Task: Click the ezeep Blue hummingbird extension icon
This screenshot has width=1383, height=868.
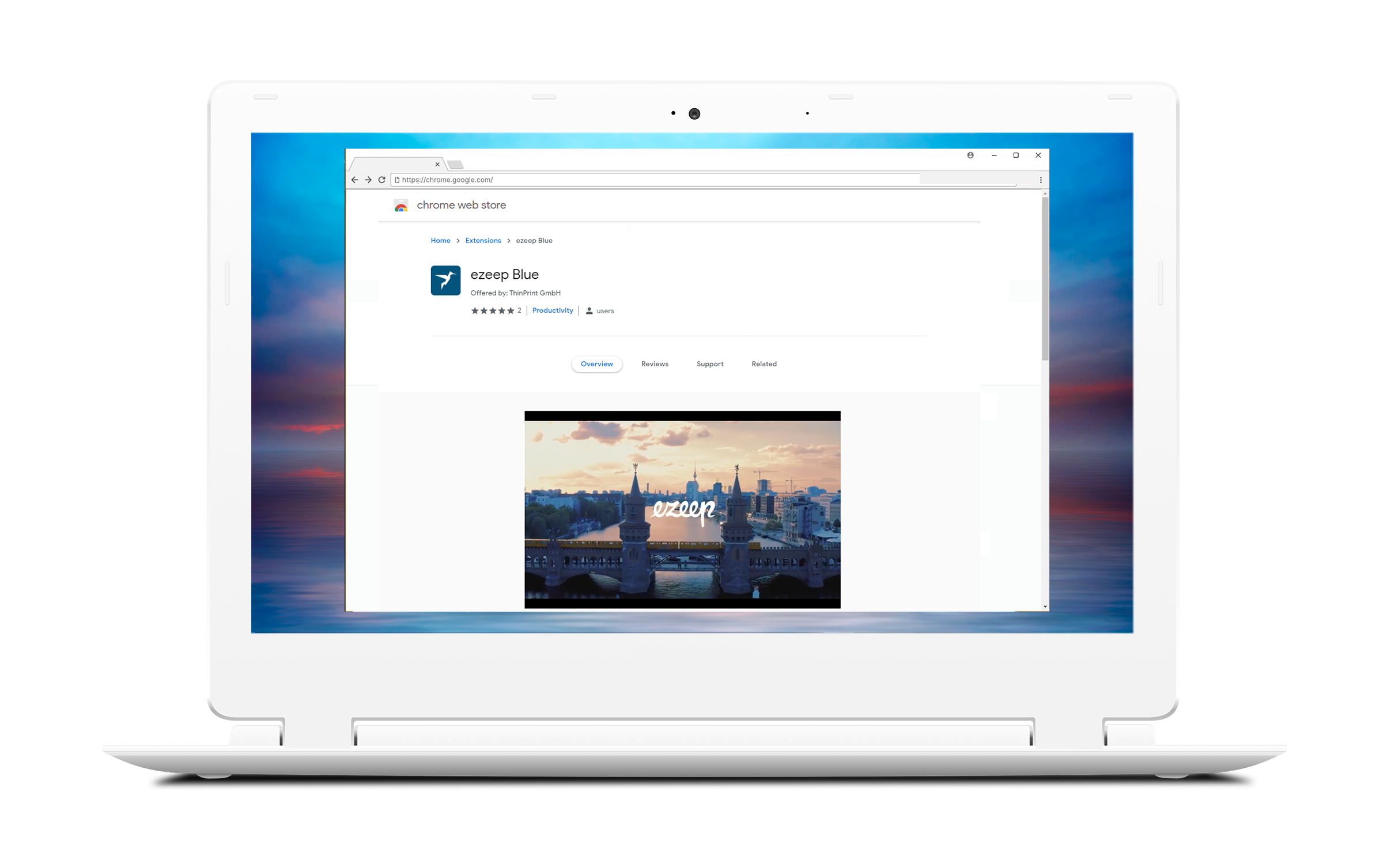Action: coord(445,280)
